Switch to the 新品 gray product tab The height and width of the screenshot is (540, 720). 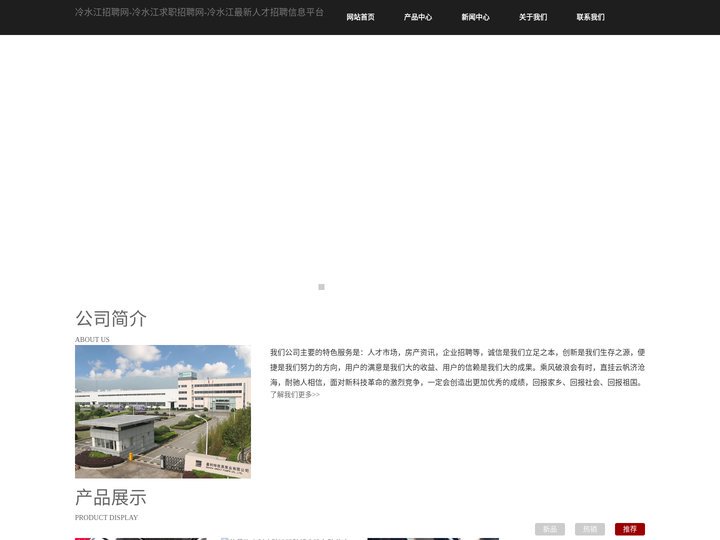tap(550, 529)
